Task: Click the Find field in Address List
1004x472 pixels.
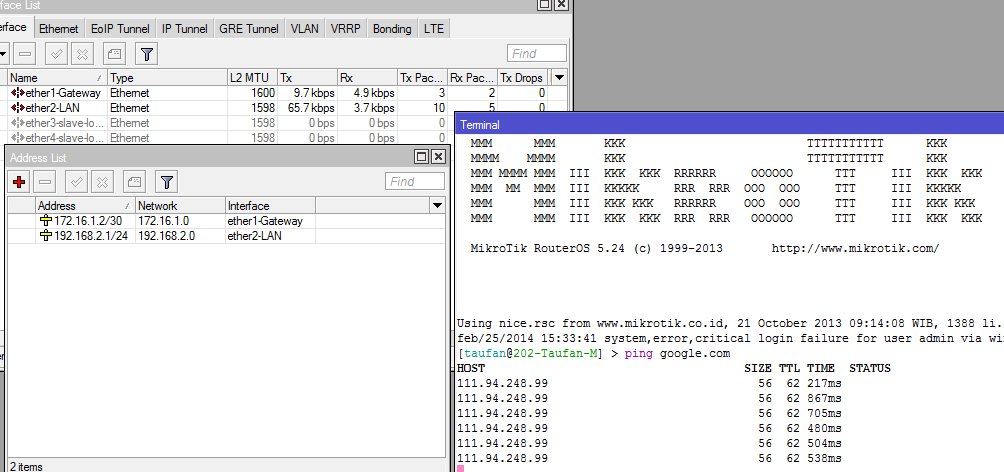Action: tap(414, 181)
